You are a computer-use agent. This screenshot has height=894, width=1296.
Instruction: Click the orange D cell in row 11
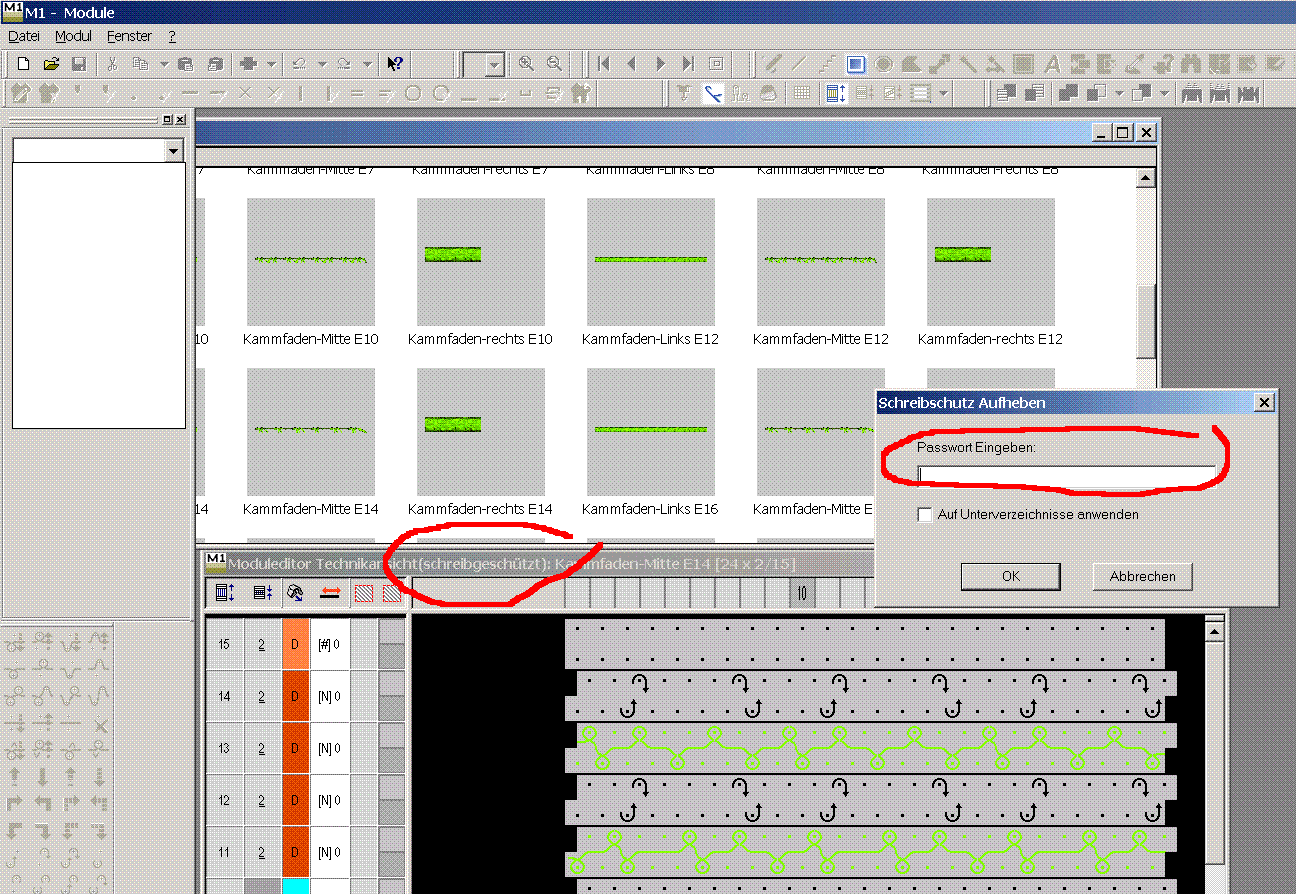click(x=296, y=852)
